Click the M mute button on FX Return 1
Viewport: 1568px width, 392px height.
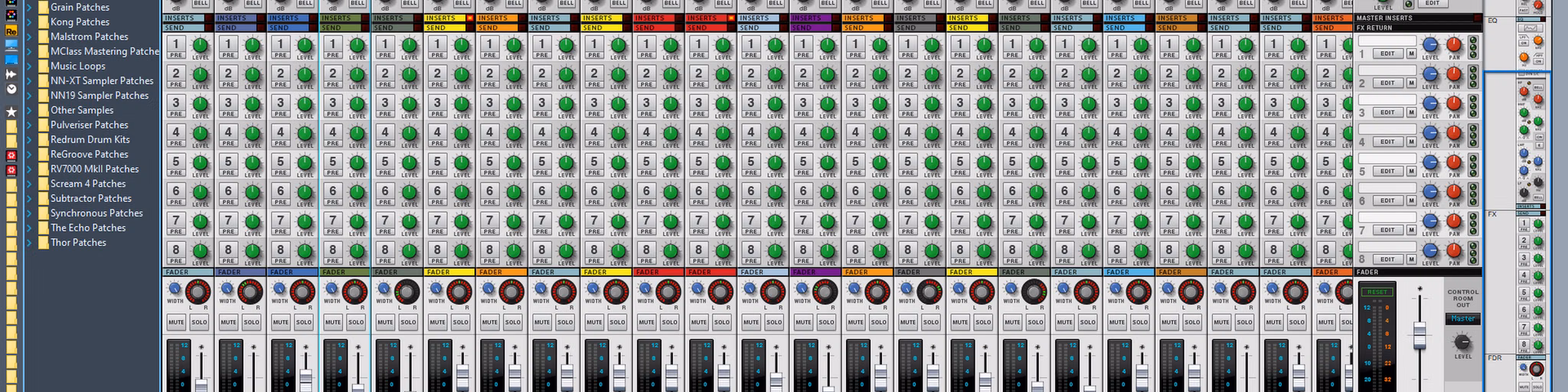pos(1411,54)
